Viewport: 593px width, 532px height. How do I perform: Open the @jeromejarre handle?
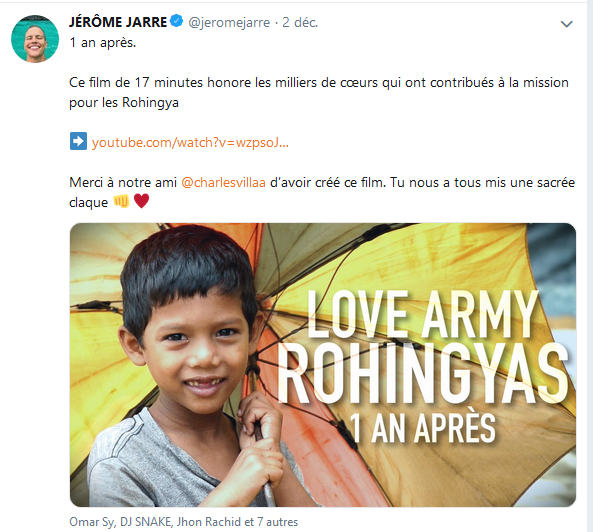pyautogui.click(x=229, y=23)
